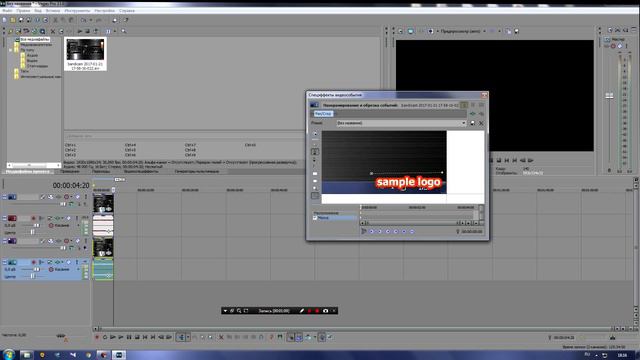Adjust the volume slider on audio track 2
Image resolution: width=640 pixels, height=360 pixels.
pyautogui.click(x=36, y=225)
